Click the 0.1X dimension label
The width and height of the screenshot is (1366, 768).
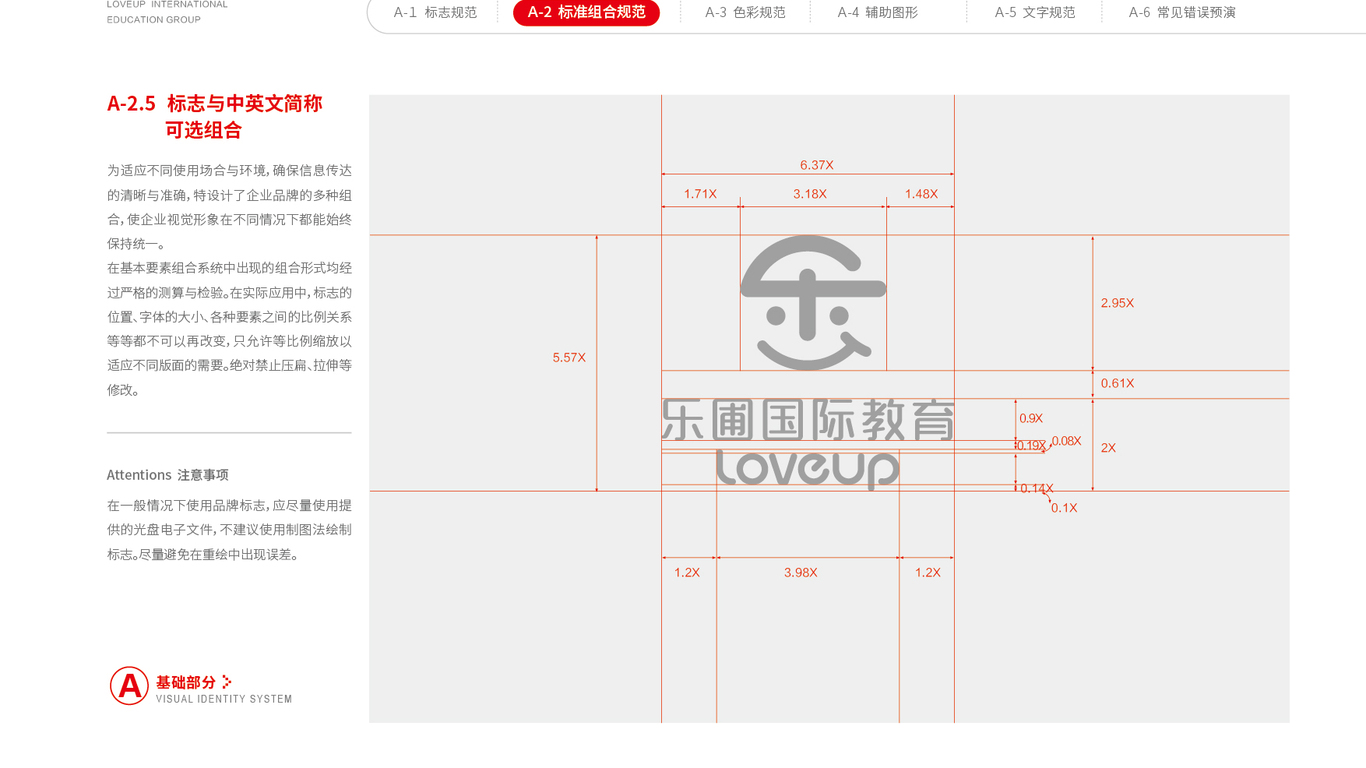1064,508
